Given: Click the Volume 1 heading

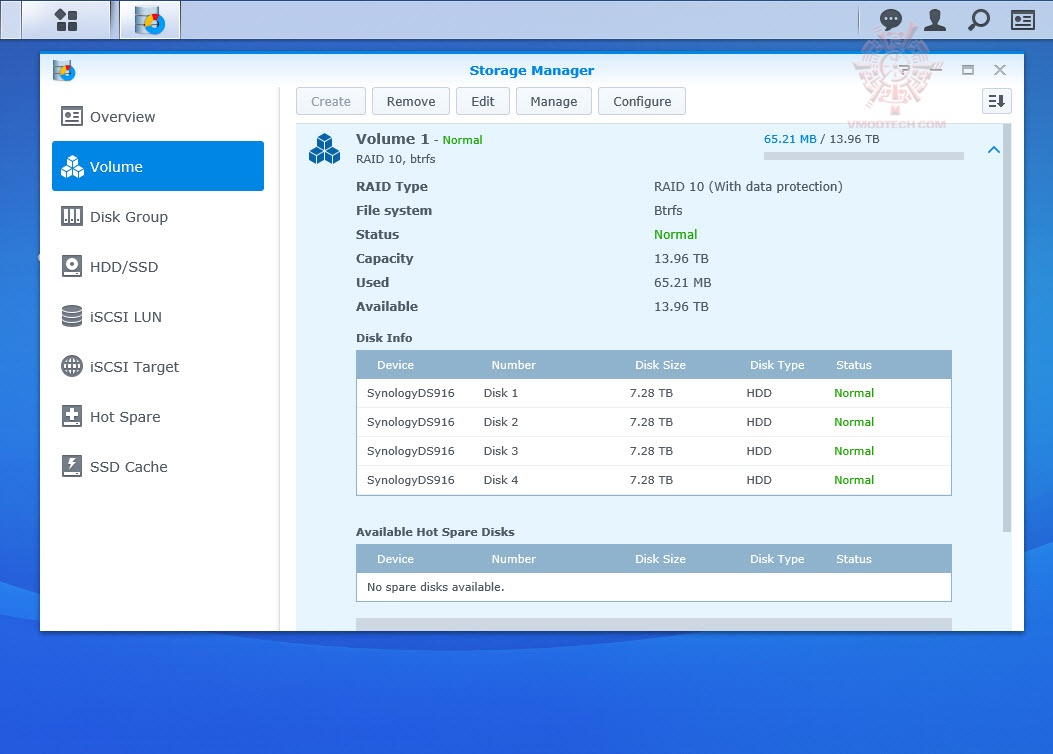Looking at the screenshot, I should [x=392, y=139].
